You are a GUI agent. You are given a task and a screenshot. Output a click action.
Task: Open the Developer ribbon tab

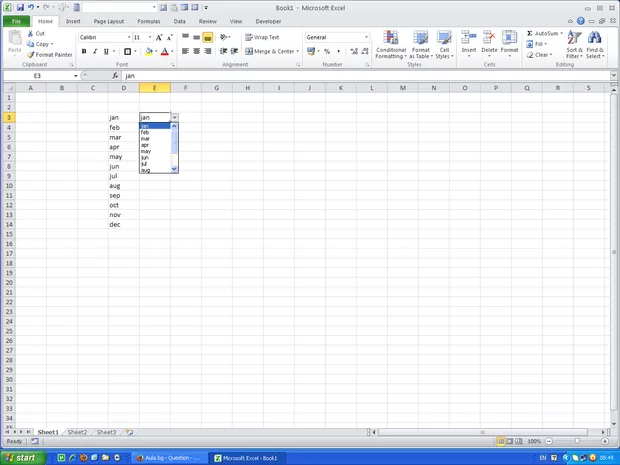[268, 20]
